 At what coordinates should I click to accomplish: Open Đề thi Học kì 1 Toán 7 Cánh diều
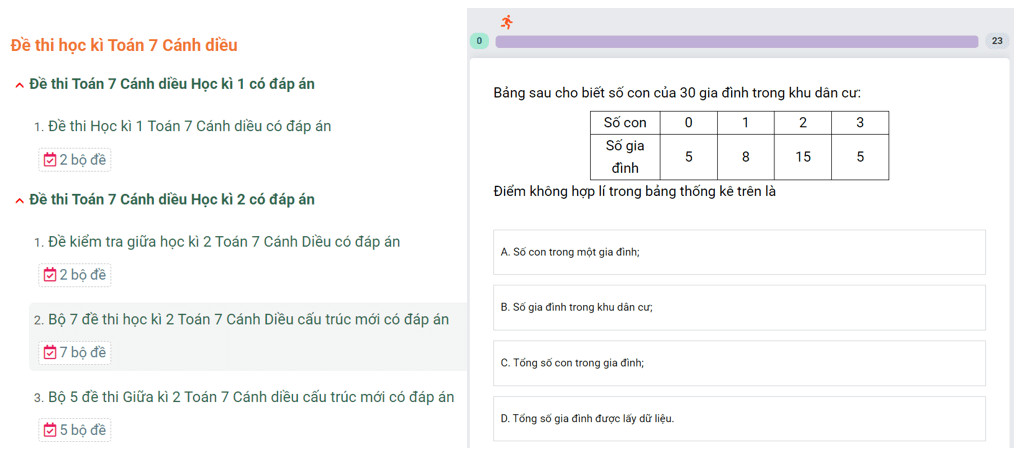pos(189,126)
